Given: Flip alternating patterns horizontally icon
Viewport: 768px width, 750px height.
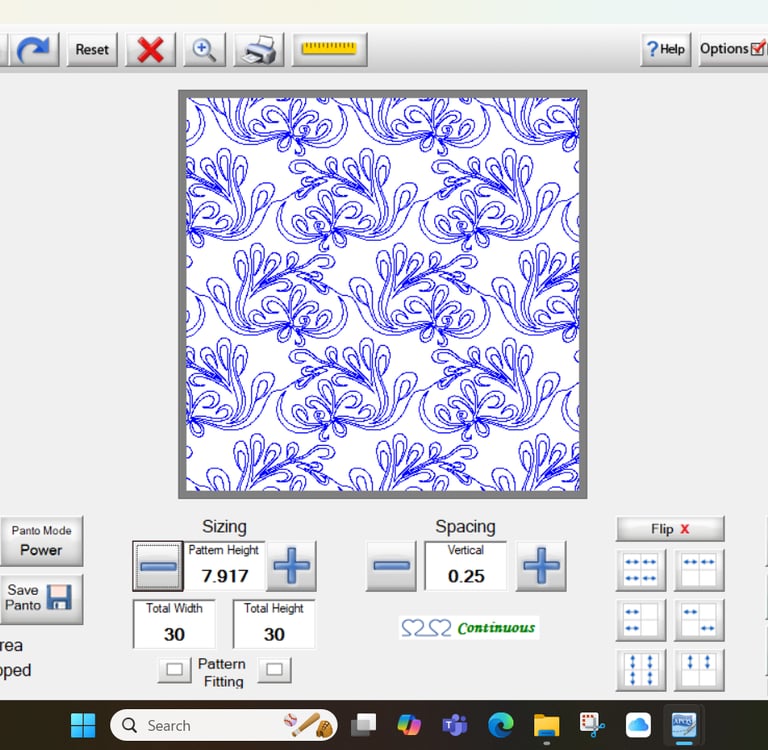Looking at the screenshot, I should pos(699,620).
